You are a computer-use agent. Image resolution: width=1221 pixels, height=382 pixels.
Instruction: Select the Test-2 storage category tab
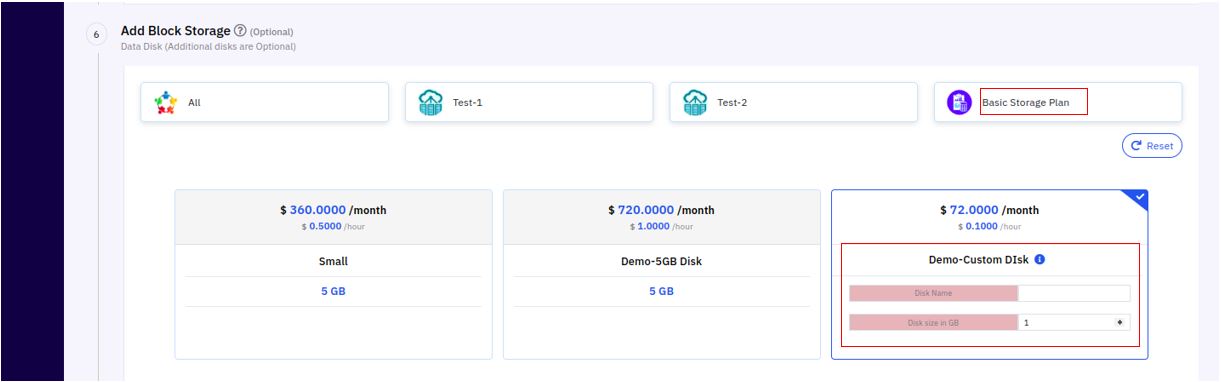[793, 102]
